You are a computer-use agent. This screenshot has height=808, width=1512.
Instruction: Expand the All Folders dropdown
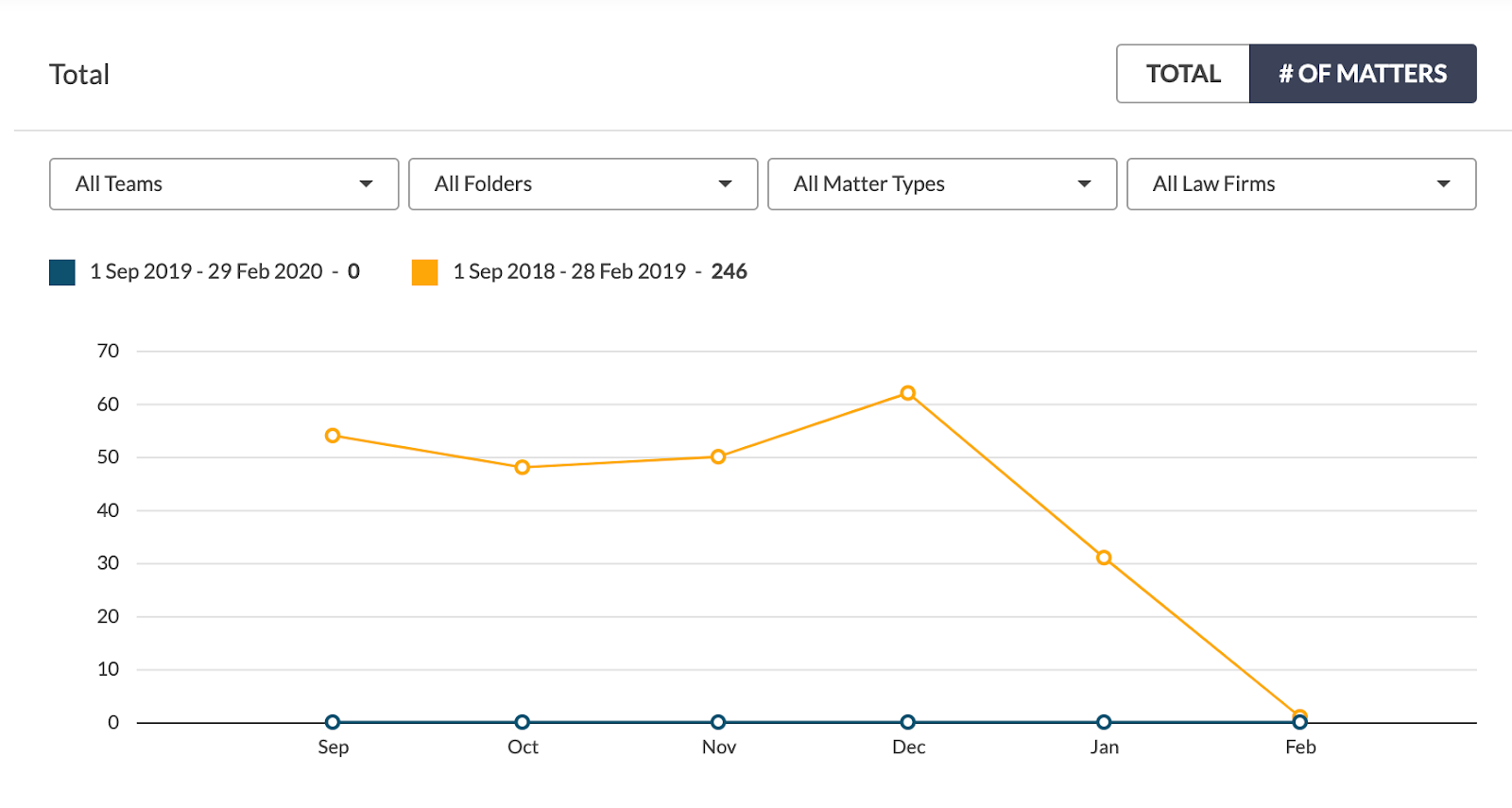583,184
